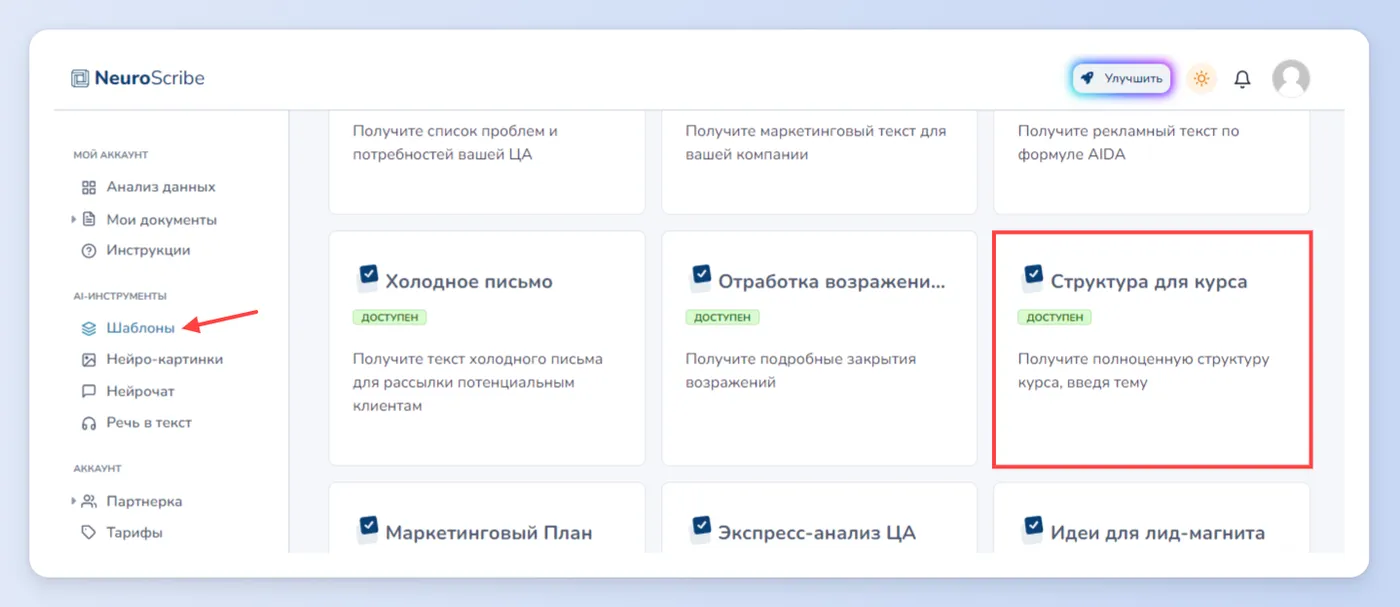Click the АККАУНТ section heading

click(97, 468)
